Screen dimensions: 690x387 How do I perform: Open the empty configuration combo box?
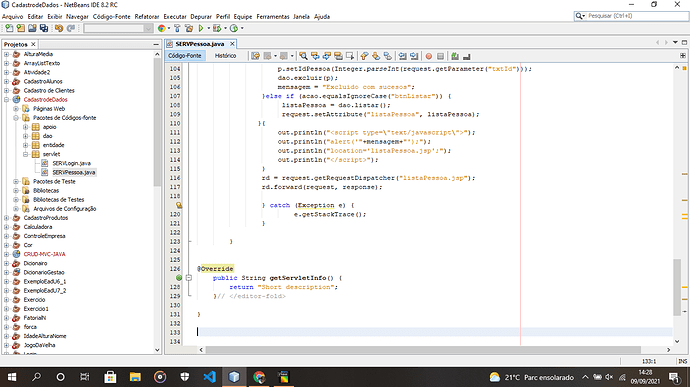[118, 28]
